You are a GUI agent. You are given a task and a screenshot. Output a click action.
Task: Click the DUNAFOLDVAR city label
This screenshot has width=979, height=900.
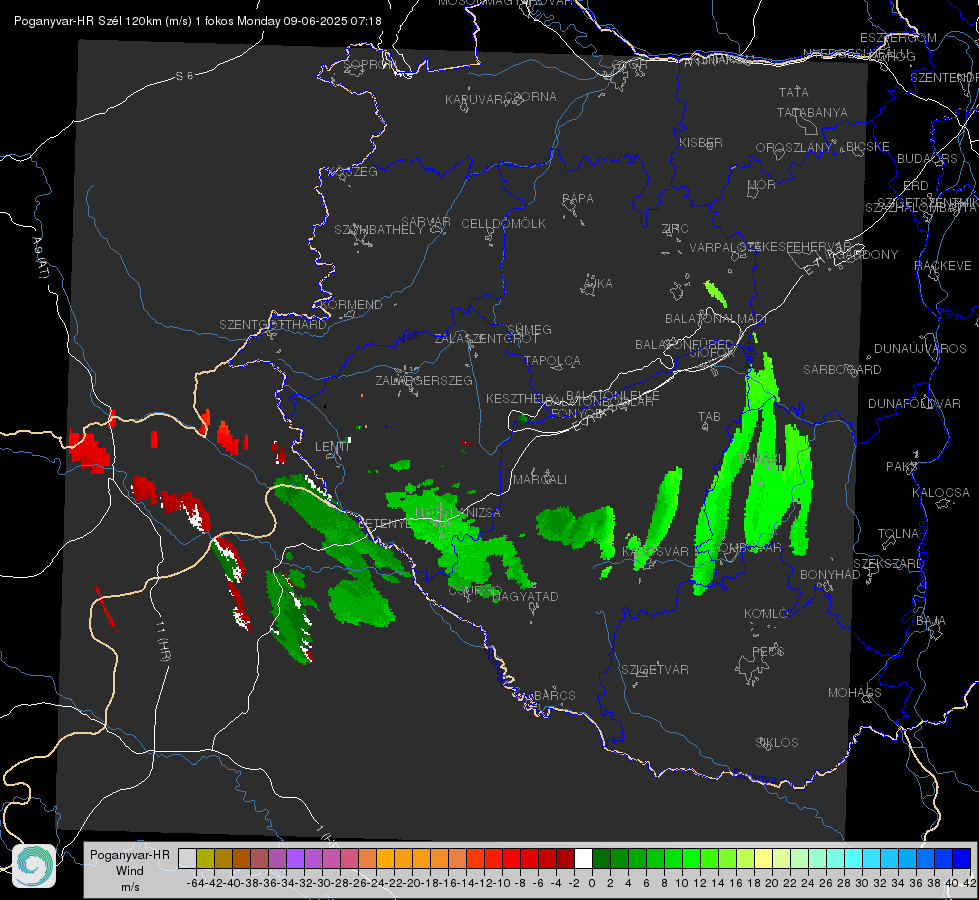[x=914, y=403]
